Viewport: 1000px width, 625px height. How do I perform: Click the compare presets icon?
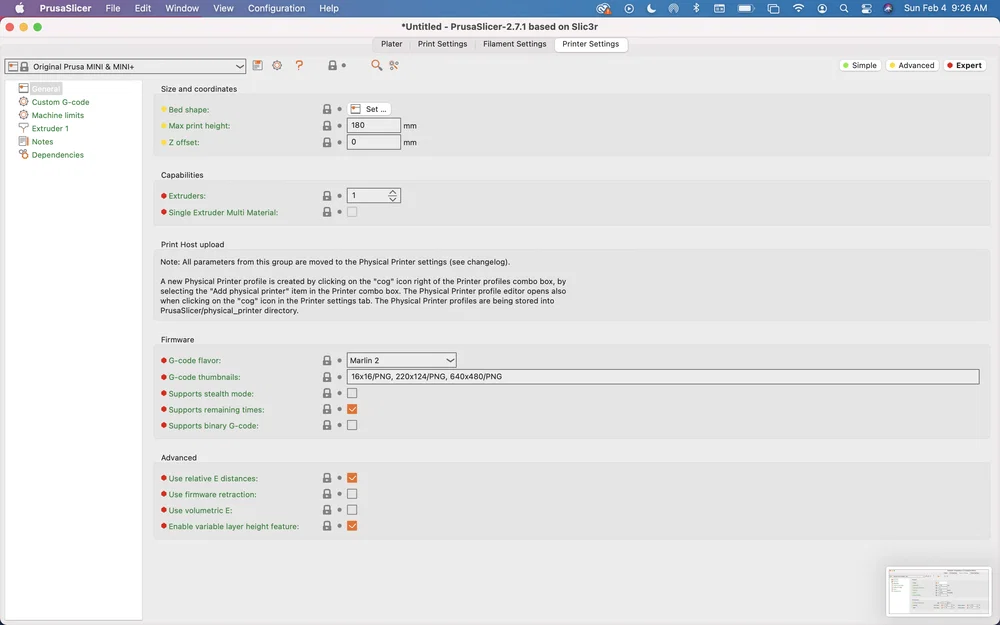[x=394, y=65]
